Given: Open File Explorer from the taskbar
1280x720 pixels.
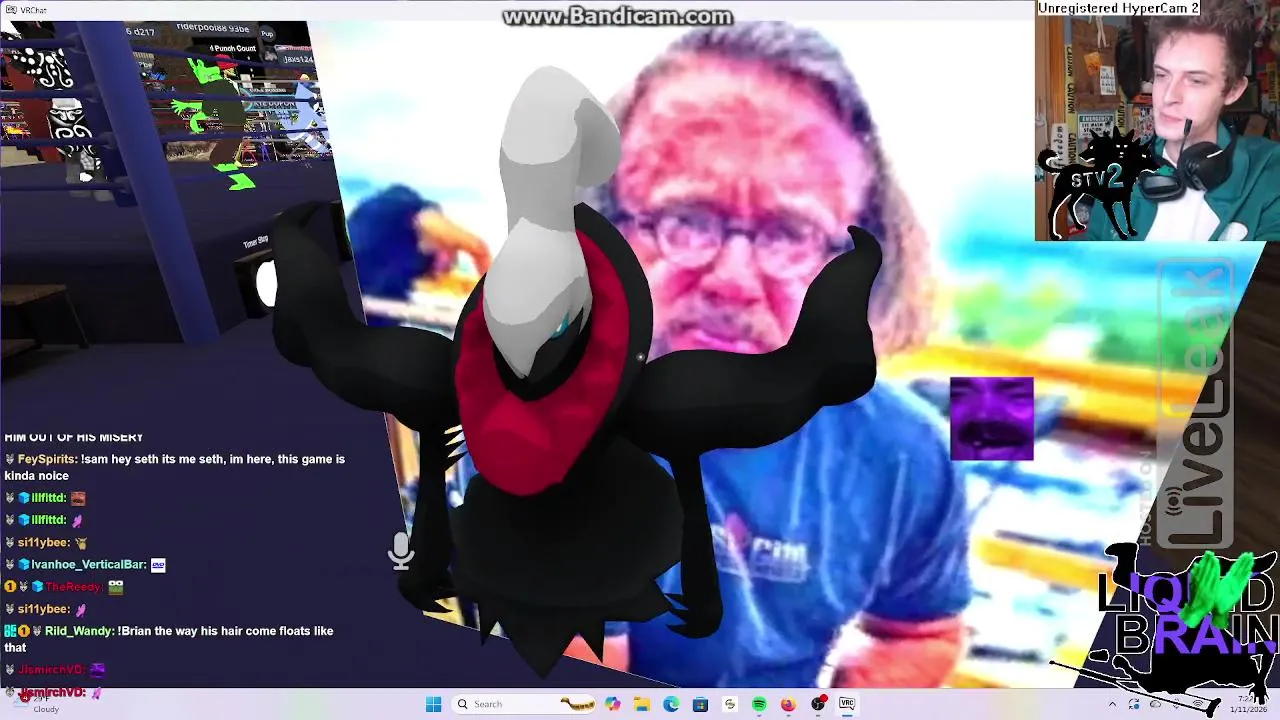Looking at the screenshot, I should pos(642,704).
